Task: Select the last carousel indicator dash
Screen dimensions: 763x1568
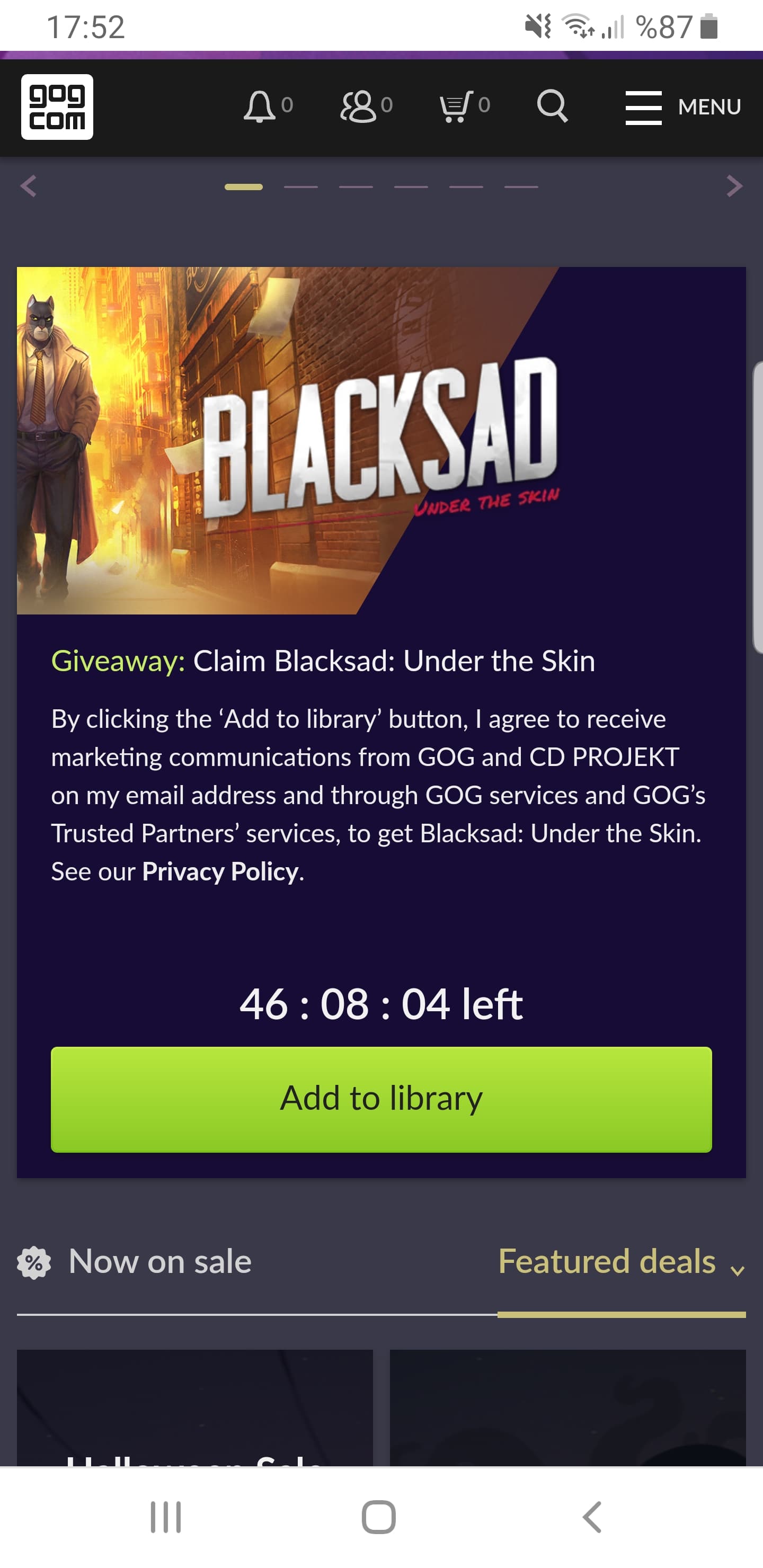Action: (x=521, y=187)
